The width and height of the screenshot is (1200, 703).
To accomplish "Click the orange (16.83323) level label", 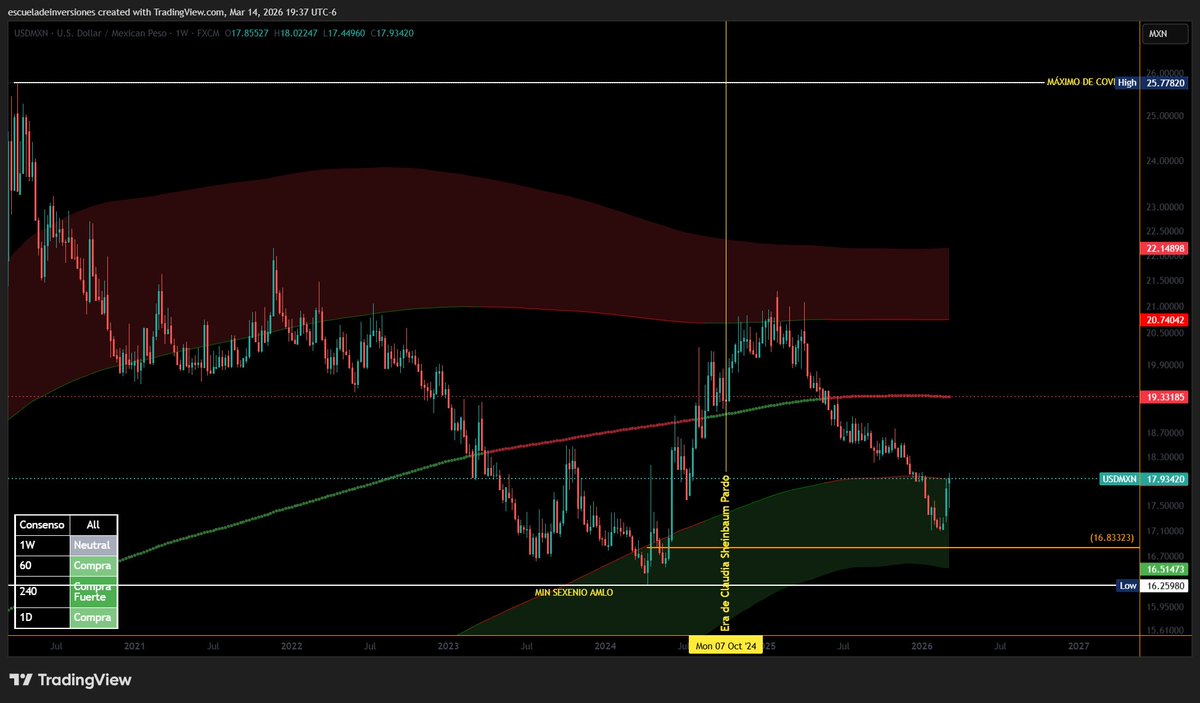I will click(1113, 538).
